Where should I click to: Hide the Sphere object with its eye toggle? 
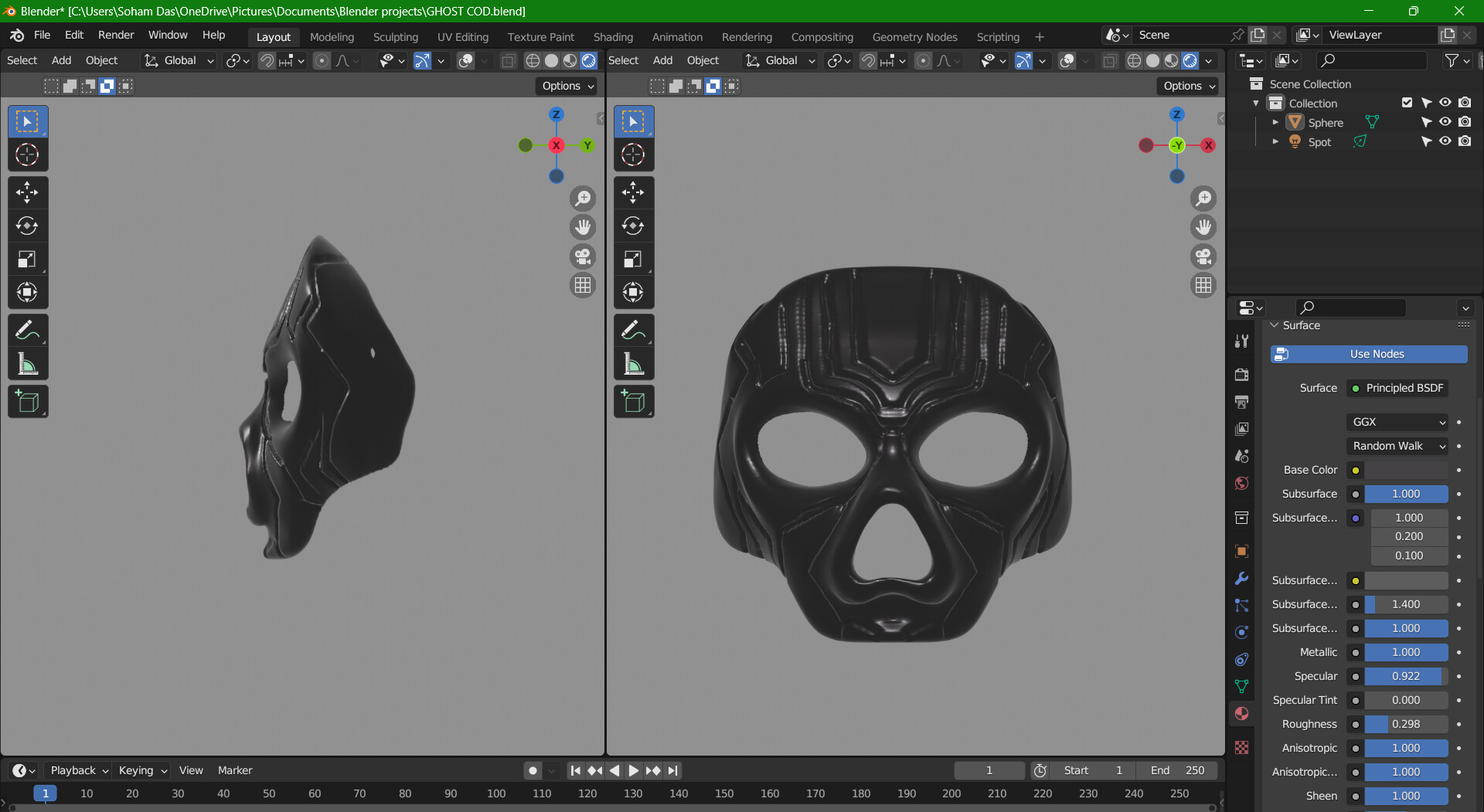click(x=1445, y=121)
